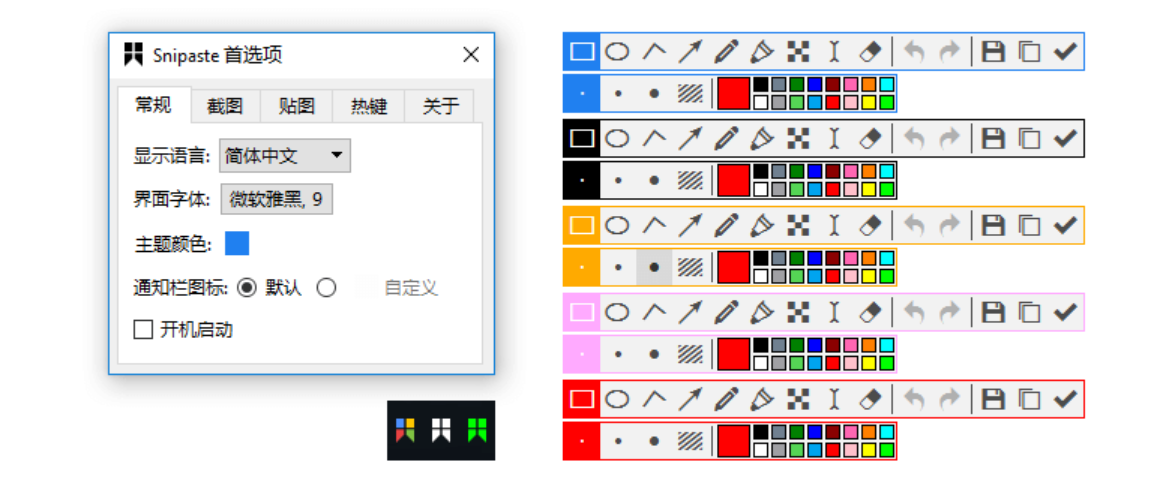Click Copy to clipboard icon in blue-themed toolbar
Viewport: 1156px width, 495px height.
point(1029,52)
